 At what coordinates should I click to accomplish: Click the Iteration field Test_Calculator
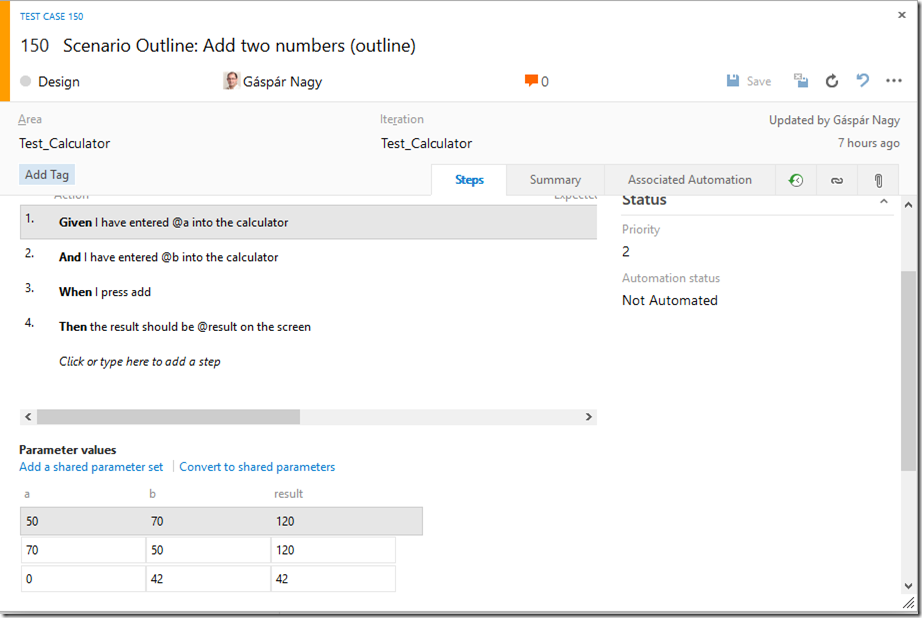(x=426, y=143)
